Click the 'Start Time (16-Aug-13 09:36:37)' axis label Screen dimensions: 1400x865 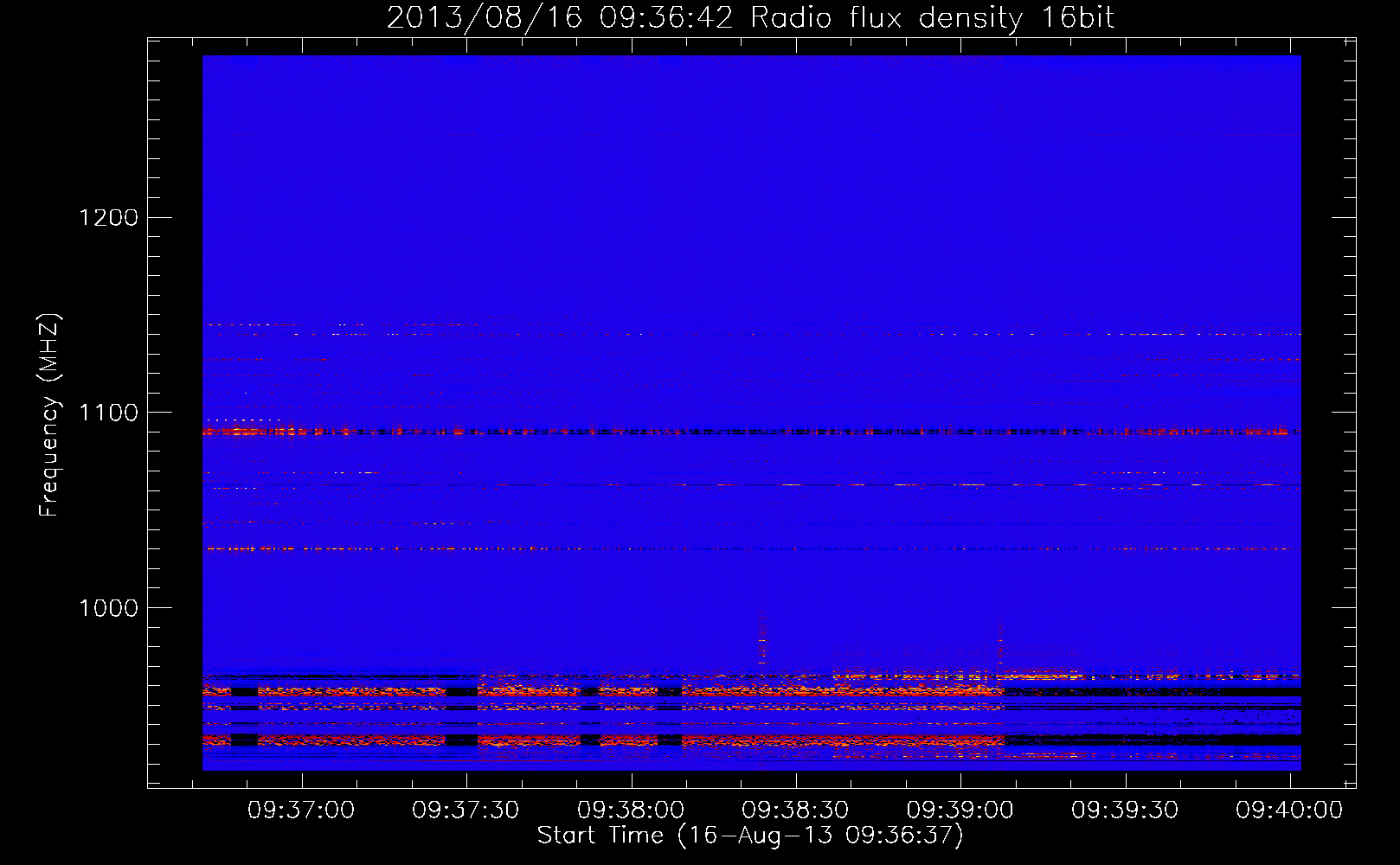click(750, 836)
